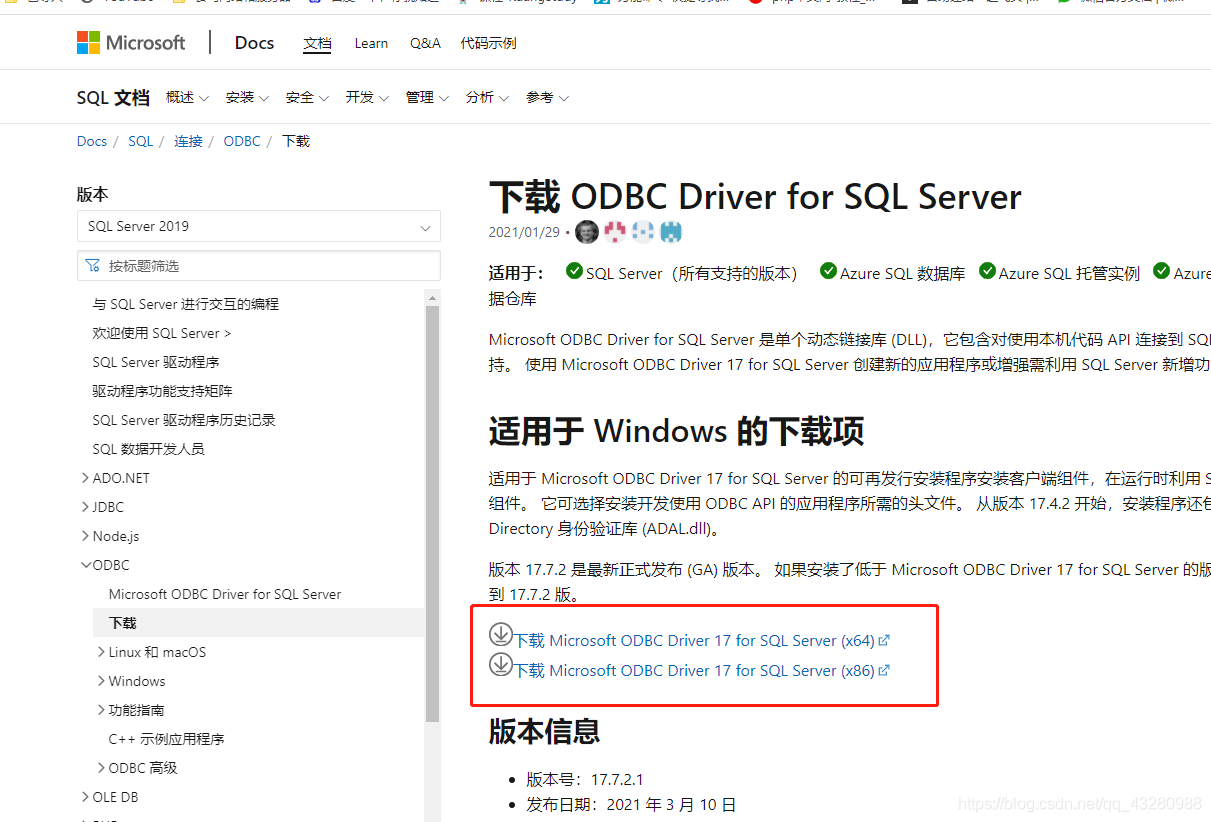Open the pink identicon contributor avatar
1211x822 pixels.
coord(615,232)
